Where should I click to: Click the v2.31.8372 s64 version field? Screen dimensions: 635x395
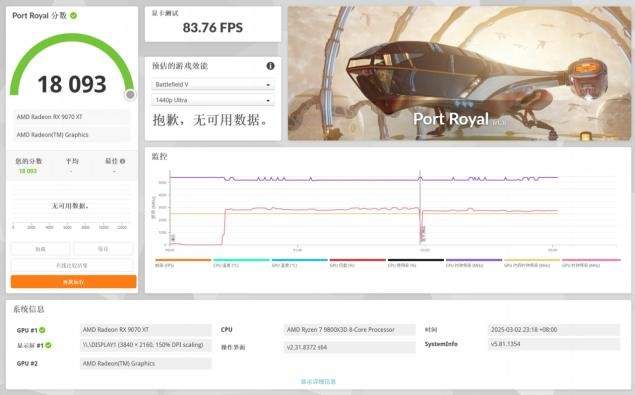pyautogui.click(x=349, y=347)
